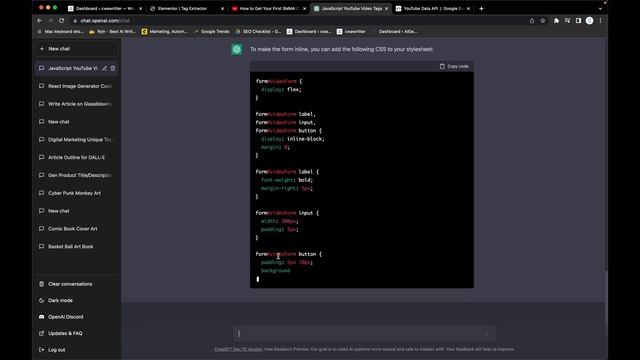Image resolution: width=640 pixels, height=360 pixels.
Task: Open Article Outline for DALL-E chat
Action: (x=77, y=157)
